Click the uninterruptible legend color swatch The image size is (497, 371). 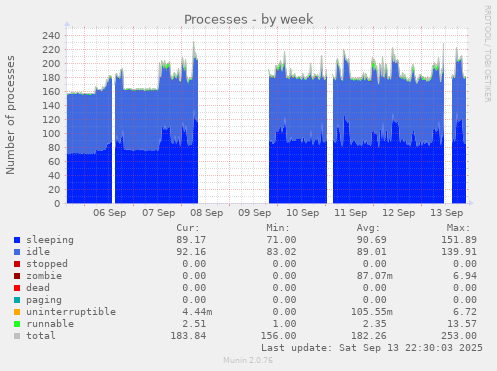click(x=17, y=312)
